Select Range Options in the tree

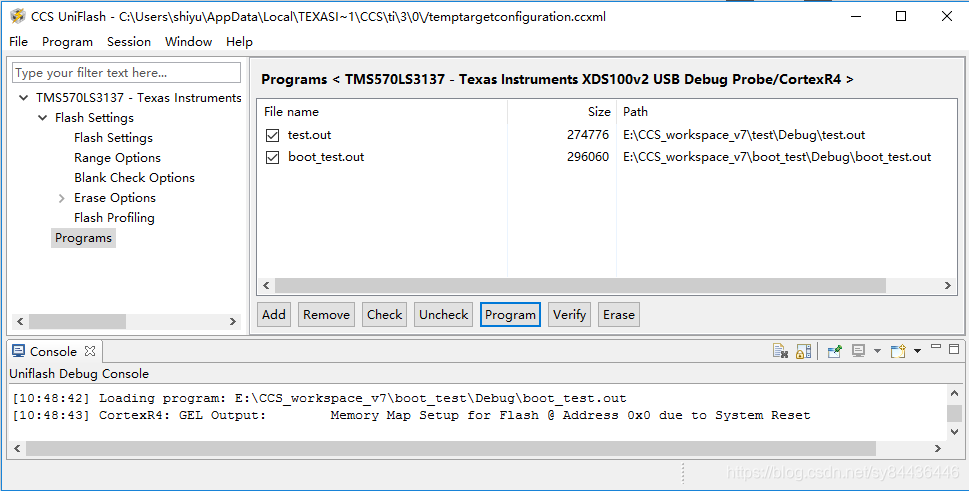click(x=117, y=157)
